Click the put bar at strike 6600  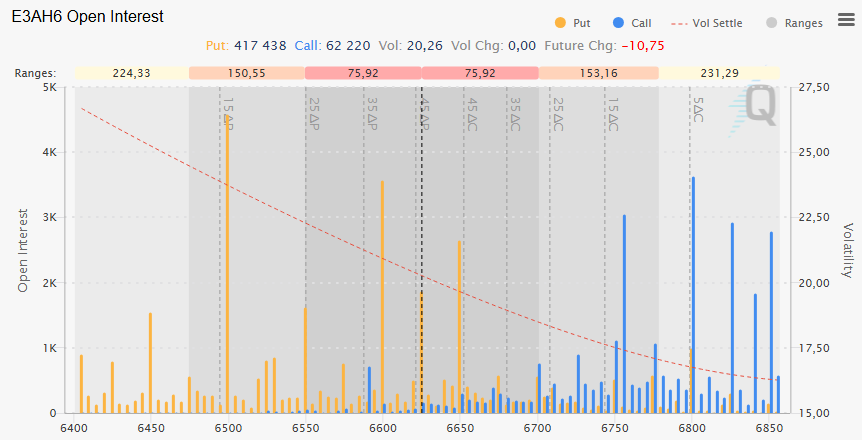(x=382, y=300)
